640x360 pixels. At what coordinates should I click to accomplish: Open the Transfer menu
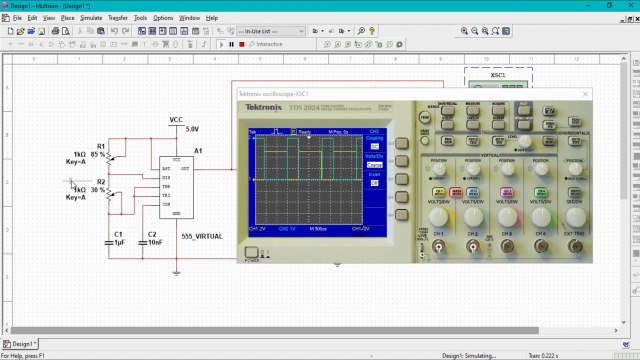[x=118, y=18]
